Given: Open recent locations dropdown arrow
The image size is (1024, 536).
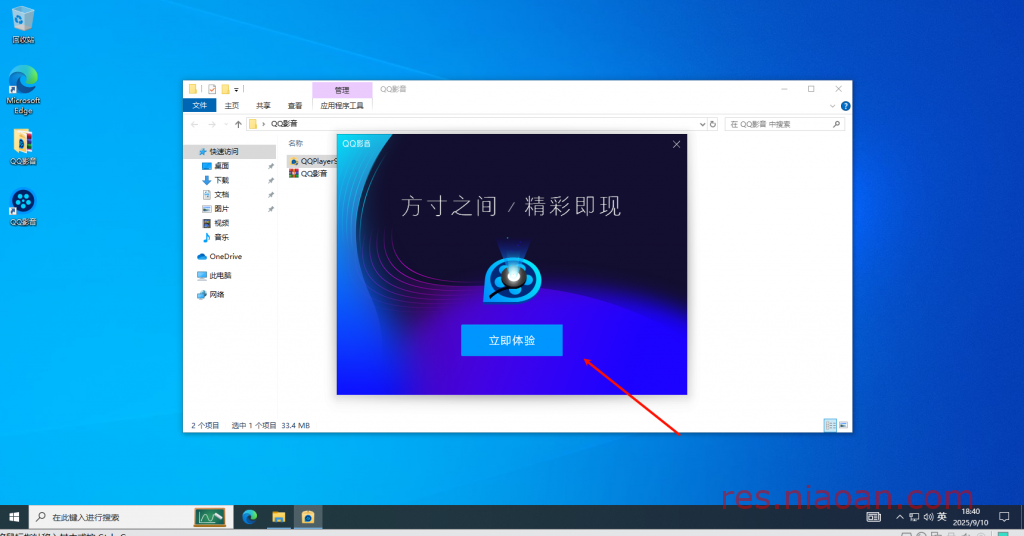Looking at the screenshot, I should pyautogui.click(x=225, y=124).
